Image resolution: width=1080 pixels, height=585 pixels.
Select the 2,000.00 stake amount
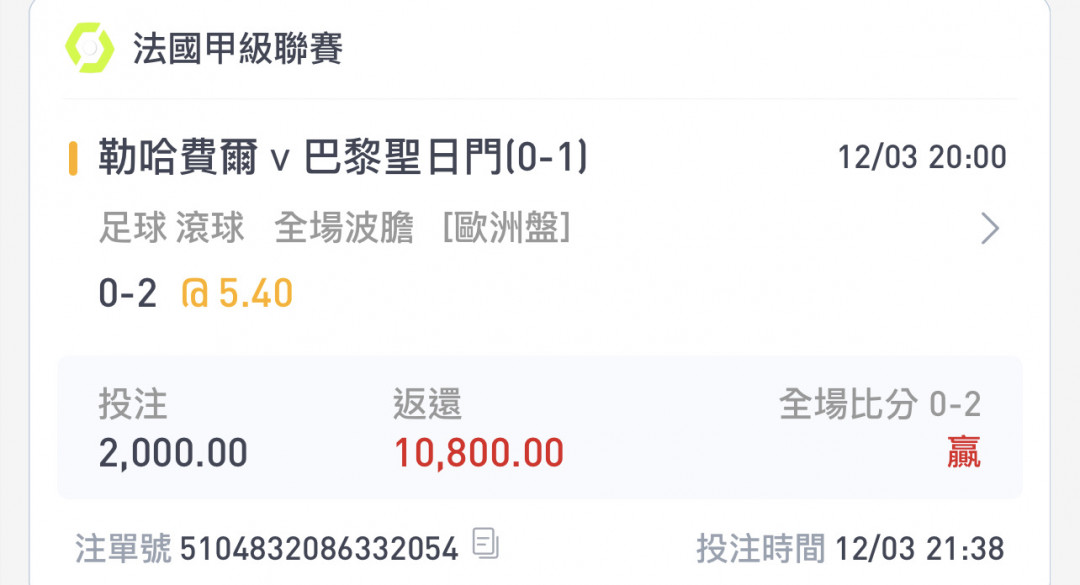(173, 453)
